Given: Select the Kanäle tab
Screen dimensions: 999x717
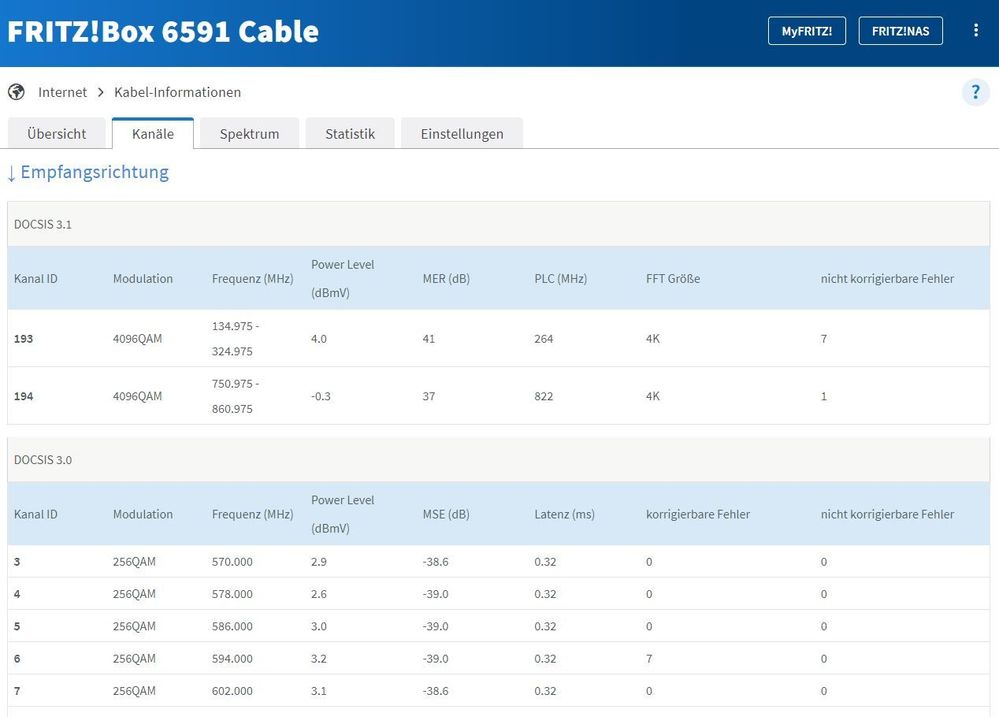Looking at the screenshot, I should tap(153, 134).
